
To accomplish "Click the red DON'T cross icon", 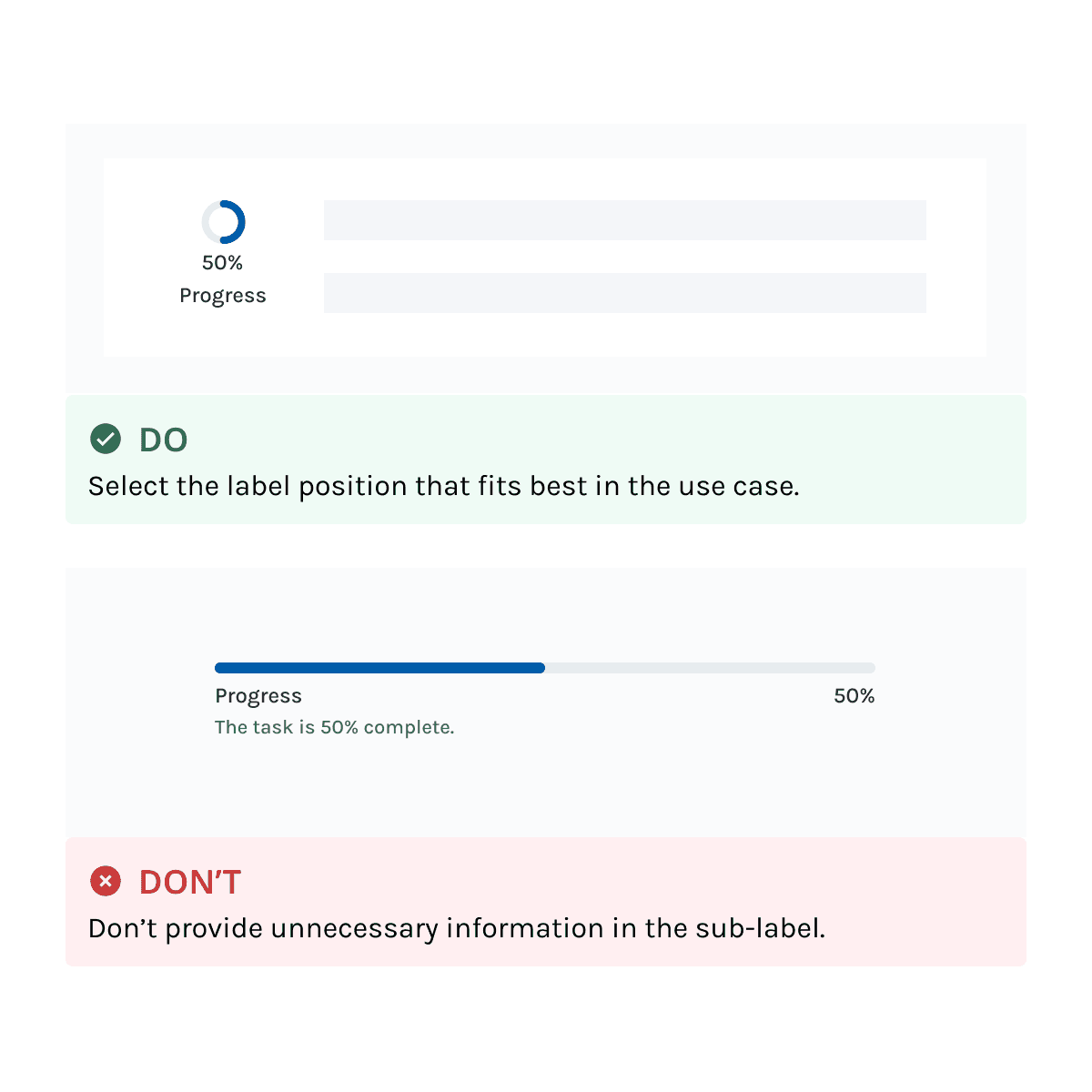I will click(106, 881).
